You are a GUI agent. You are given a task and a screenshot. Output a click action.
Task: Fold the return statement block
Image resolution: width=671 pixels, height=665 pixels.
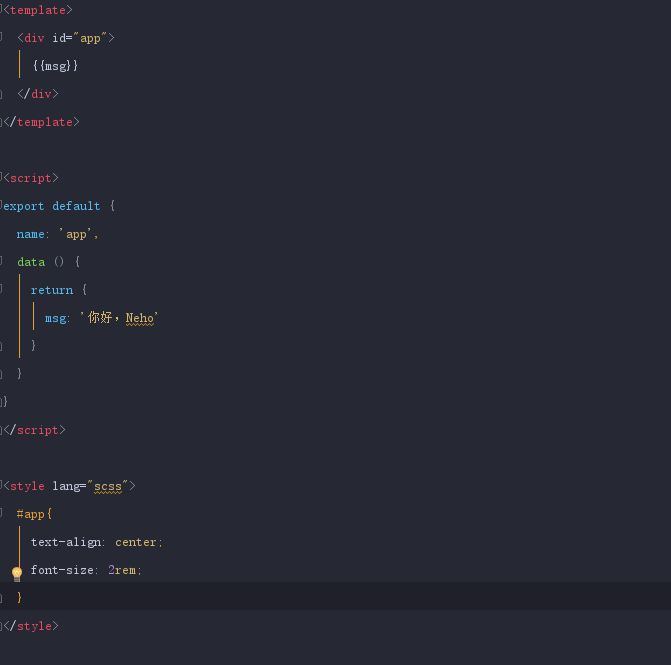(3, 290)
